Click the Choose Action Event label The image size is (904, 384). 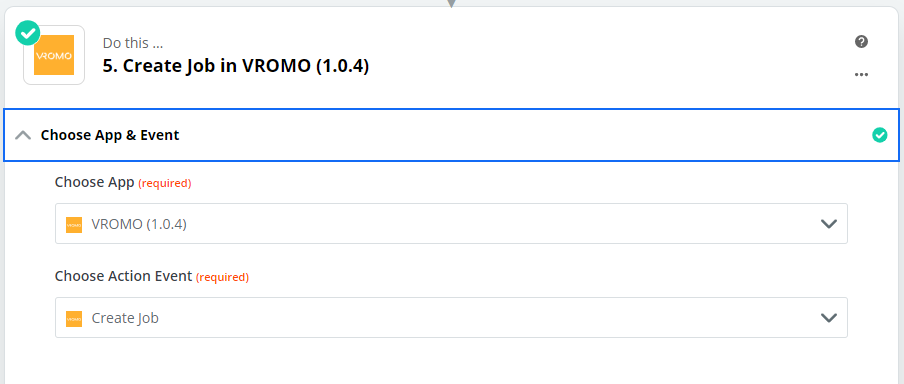[x=123, y=276]
